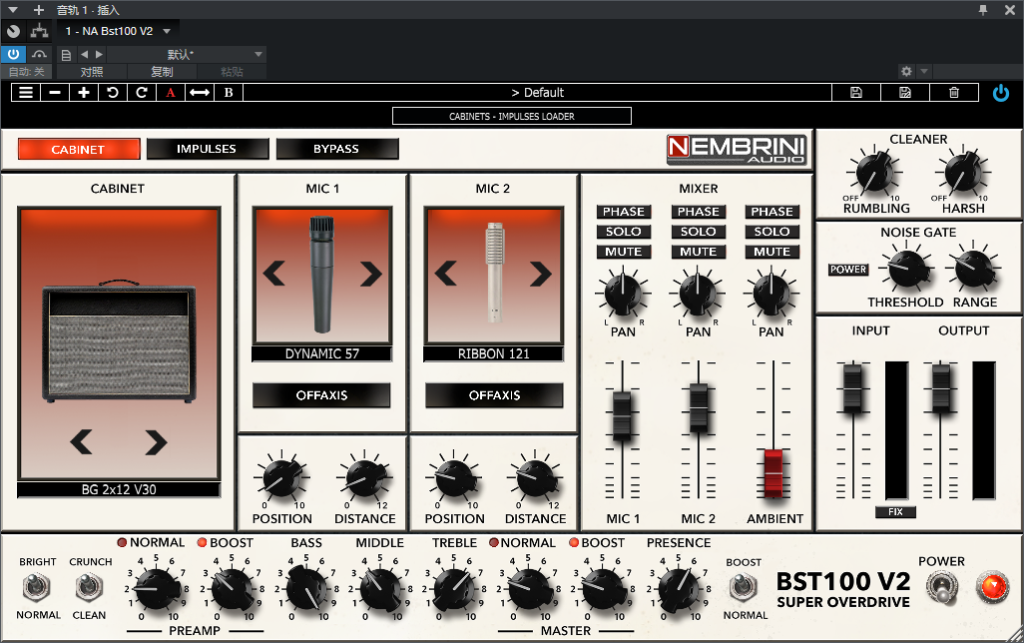The height and width of the screenshot is (643, 1024).
Task: Flip the BOOST/NORMAL toggle switch
Action: pos(743,587)
